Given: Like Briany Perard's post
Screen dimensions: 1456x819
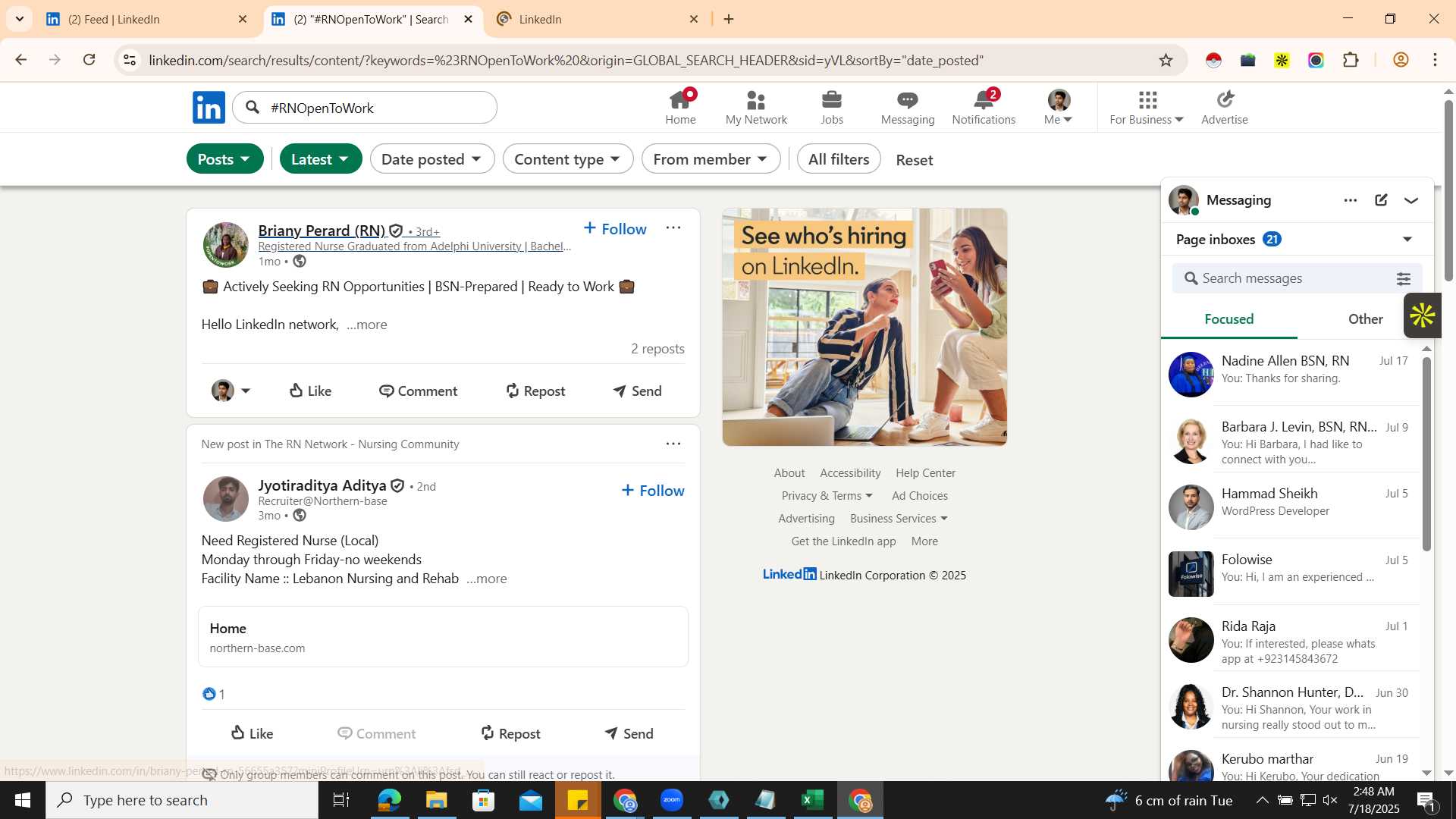Looking at the screenshot, I should coord(310,391).
